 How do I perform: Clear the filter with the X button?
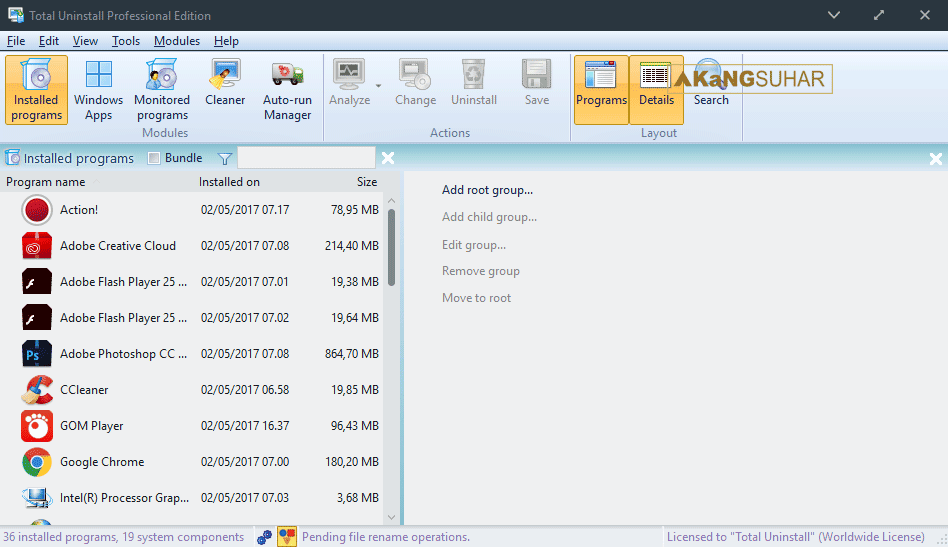coord(388,158)
